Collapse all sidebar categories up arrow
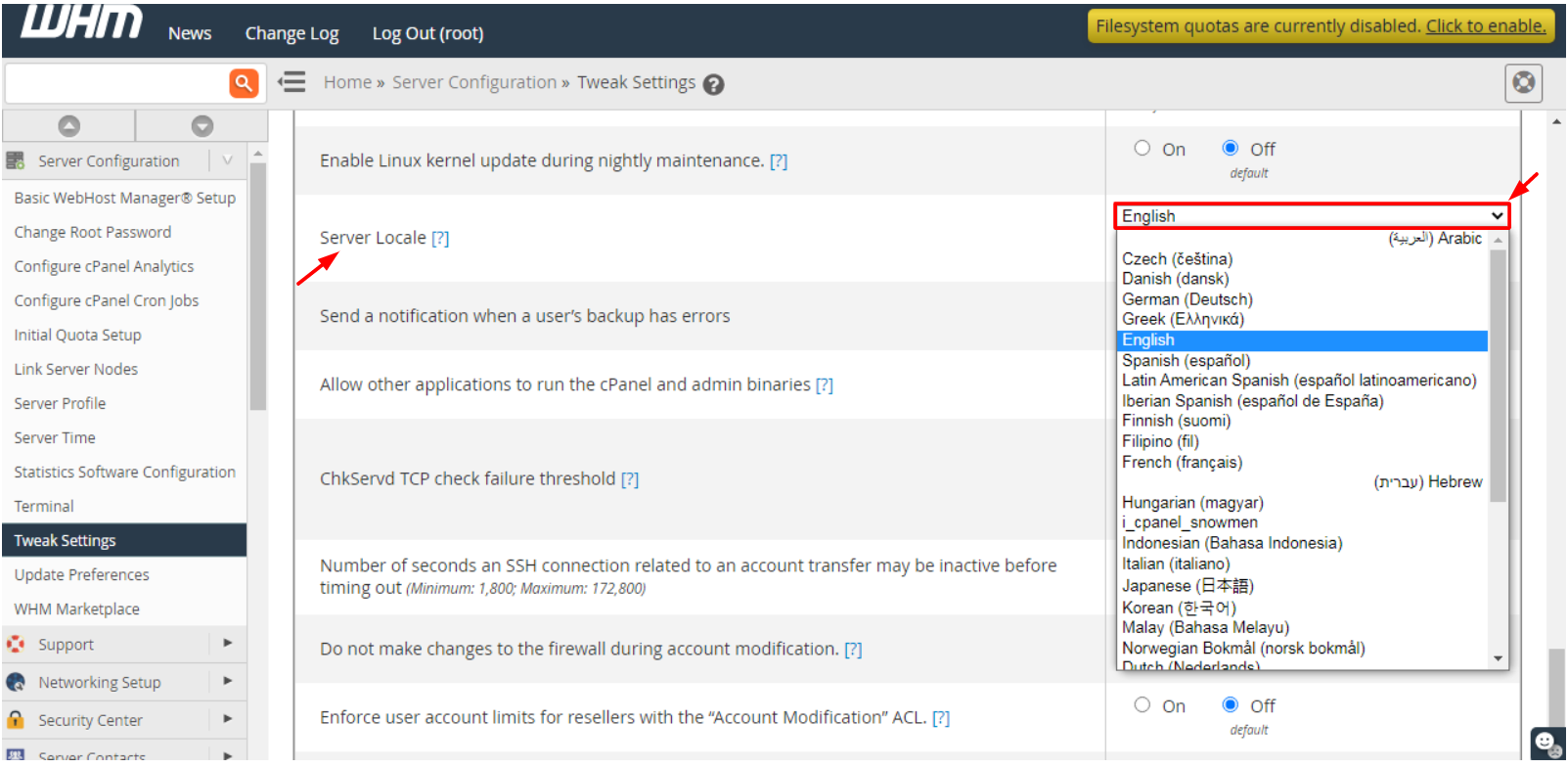This screenshot has height=768, width=1568. point(68,126)
